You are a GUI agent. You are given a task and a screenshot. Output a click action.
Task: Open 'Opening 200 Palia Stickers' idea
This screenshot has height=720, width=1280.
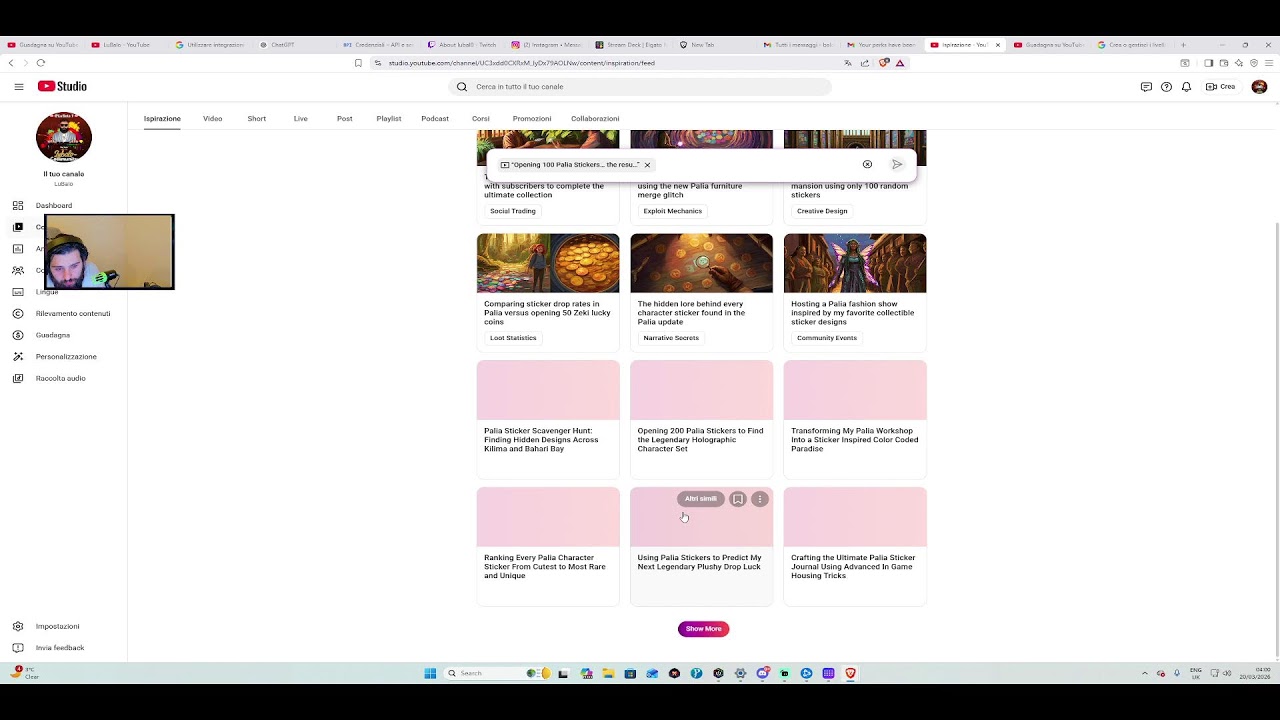[701, 419]
